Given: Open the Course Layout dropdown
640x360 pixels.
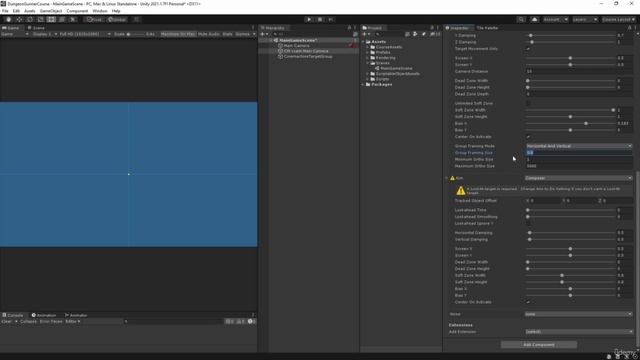Looking at the screenshot, I should [618, 19].
